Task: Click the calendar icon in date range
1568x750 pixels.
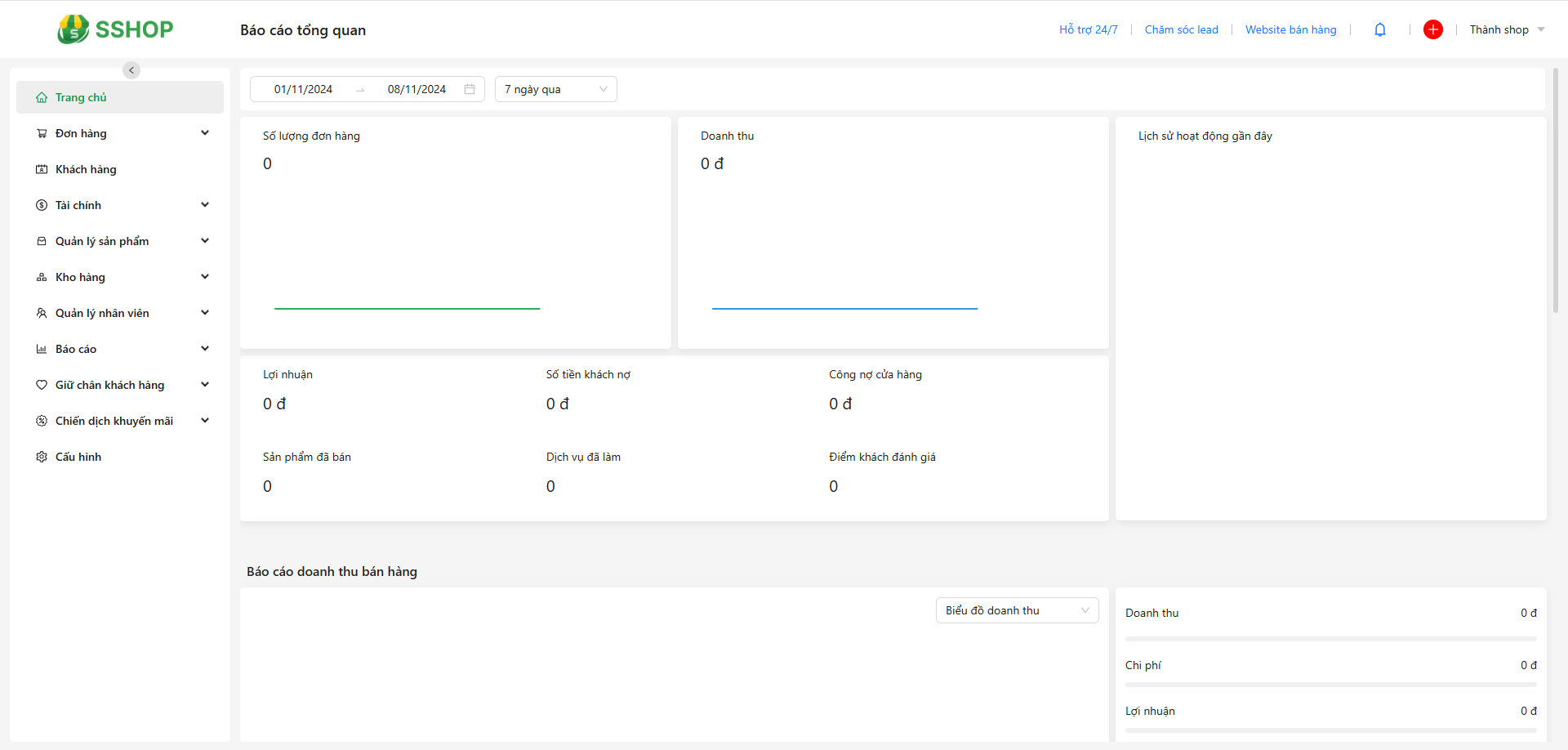Action: [x=470, y=89]
